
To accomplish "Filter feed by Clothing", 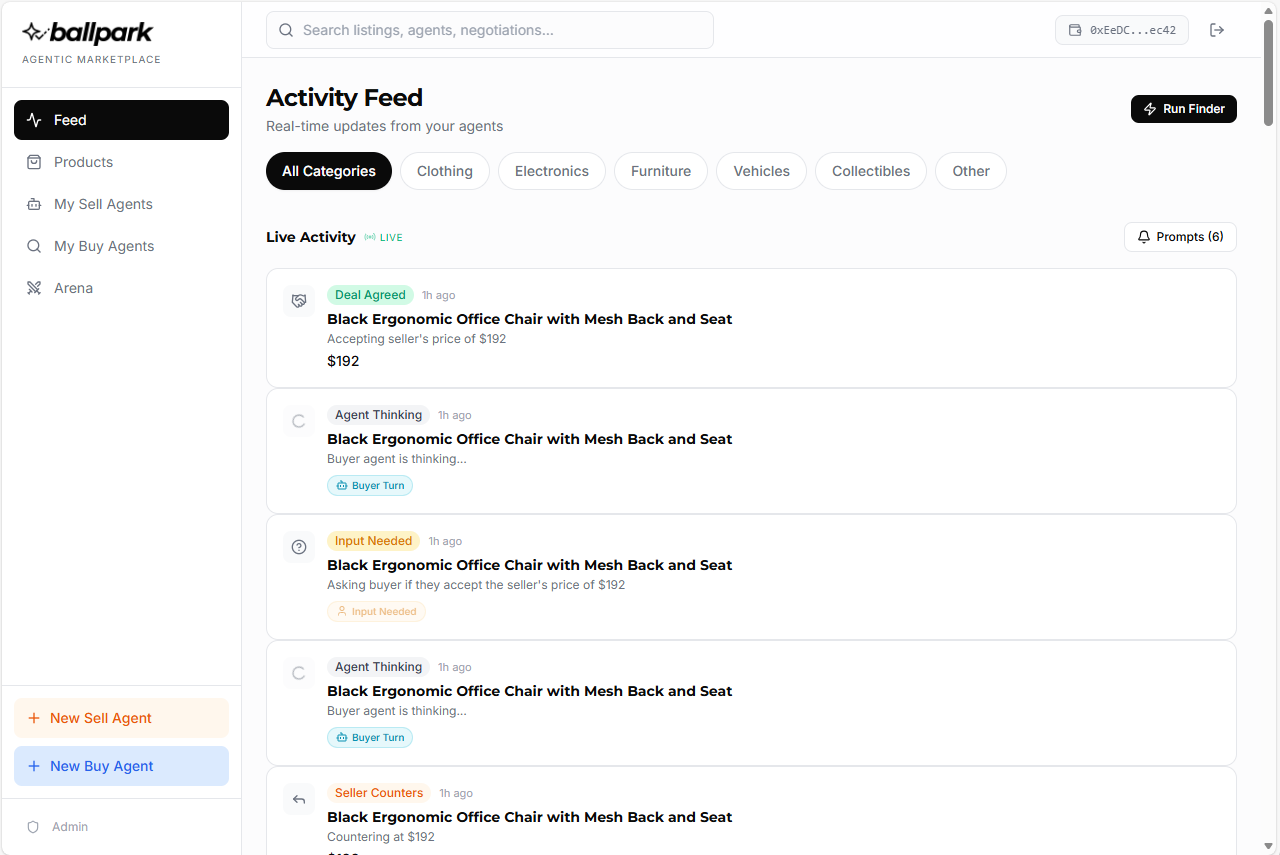I will [445, 171].
